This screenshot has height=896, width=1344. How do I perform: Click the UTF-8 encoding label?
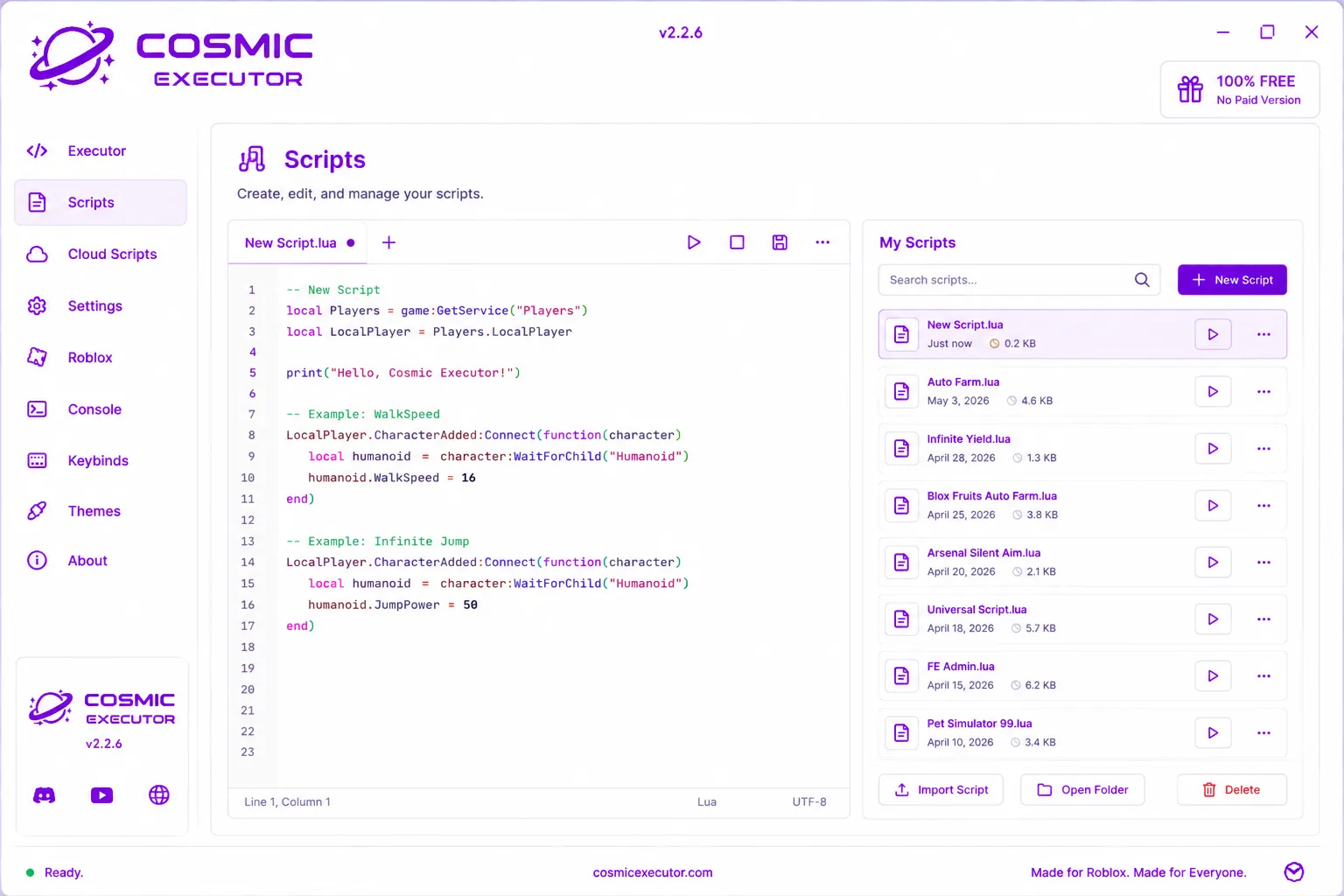(x=809, y=801)
